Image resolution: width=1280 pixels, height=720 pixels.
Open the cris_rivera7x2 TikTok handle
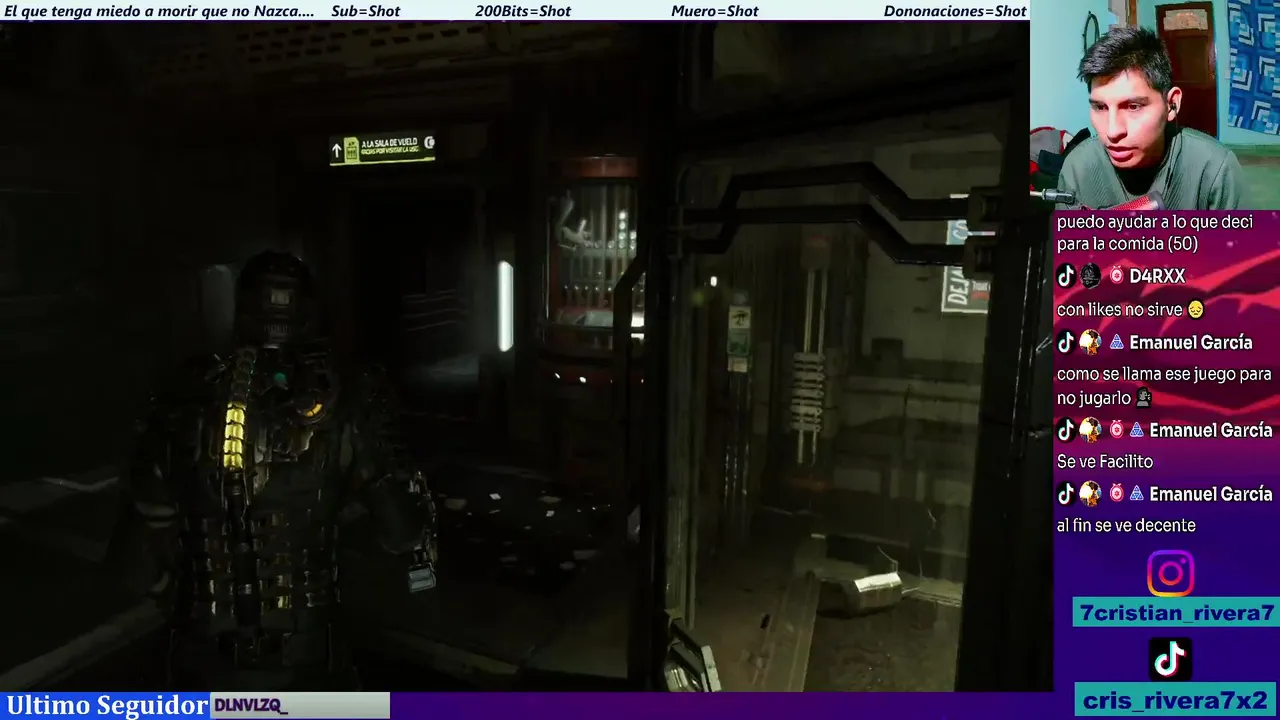tap(1176, 699)
